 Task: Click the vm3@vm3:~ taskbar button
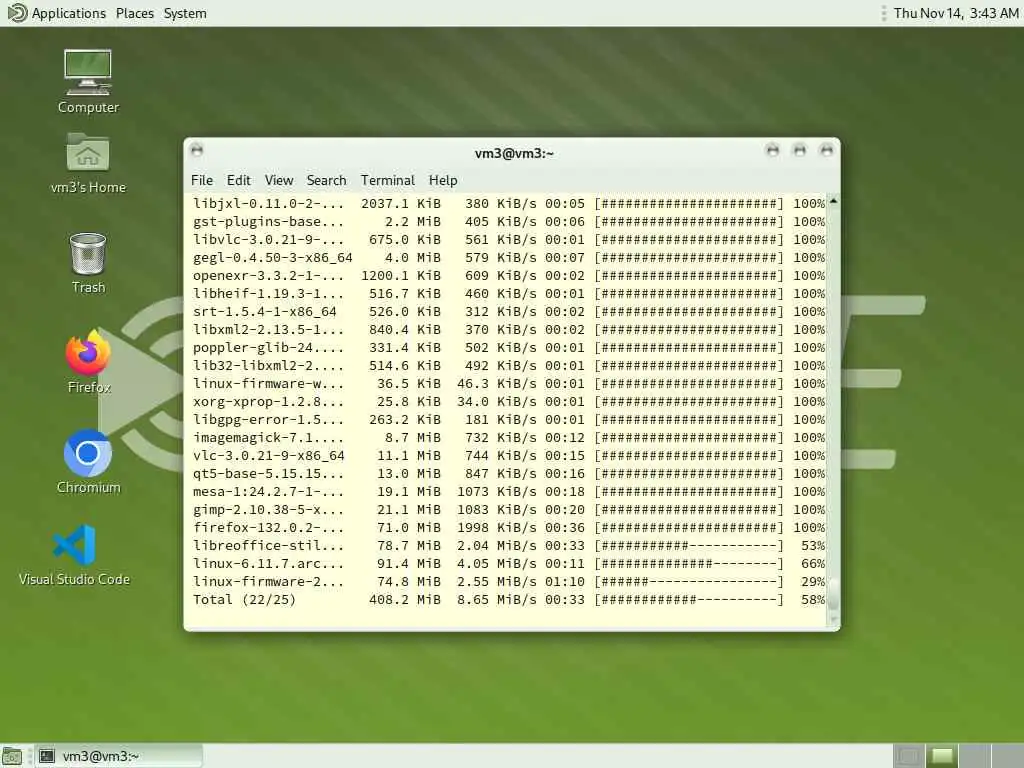(118, 756)
